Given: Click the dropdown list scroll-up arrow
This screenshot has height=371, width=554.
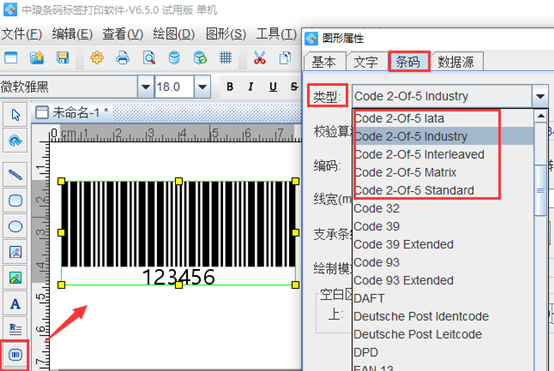Looking at the screenshot, I should (x=541, y=116).
